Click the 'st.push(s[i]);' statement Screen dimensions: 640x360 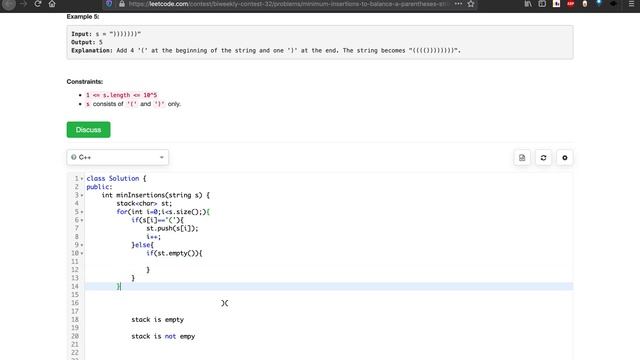[x=172, y=228]
